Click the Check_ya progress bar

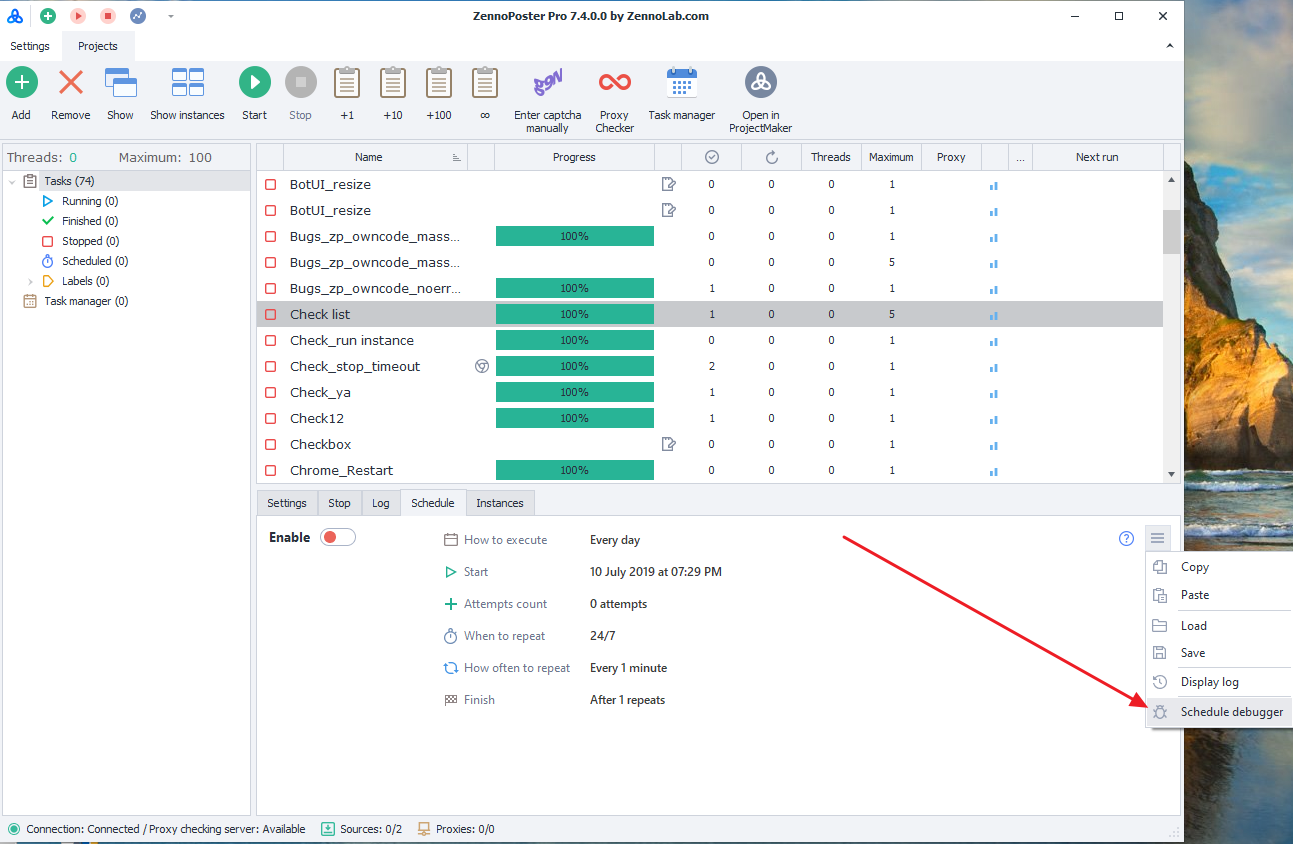click(x=574, y=393)
